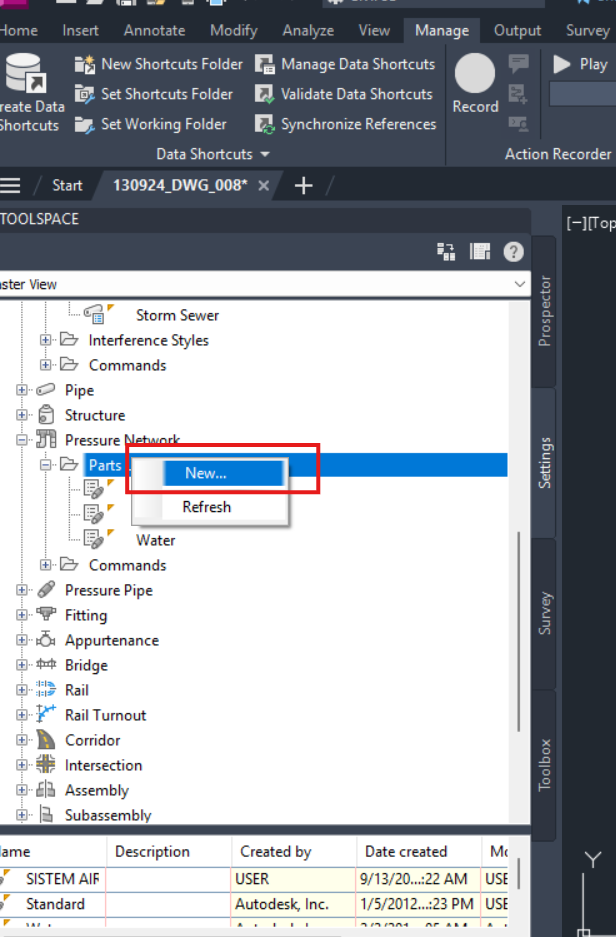Select the Rail Turnout tree icon
The image size is (616, 937).
[46, 715]
